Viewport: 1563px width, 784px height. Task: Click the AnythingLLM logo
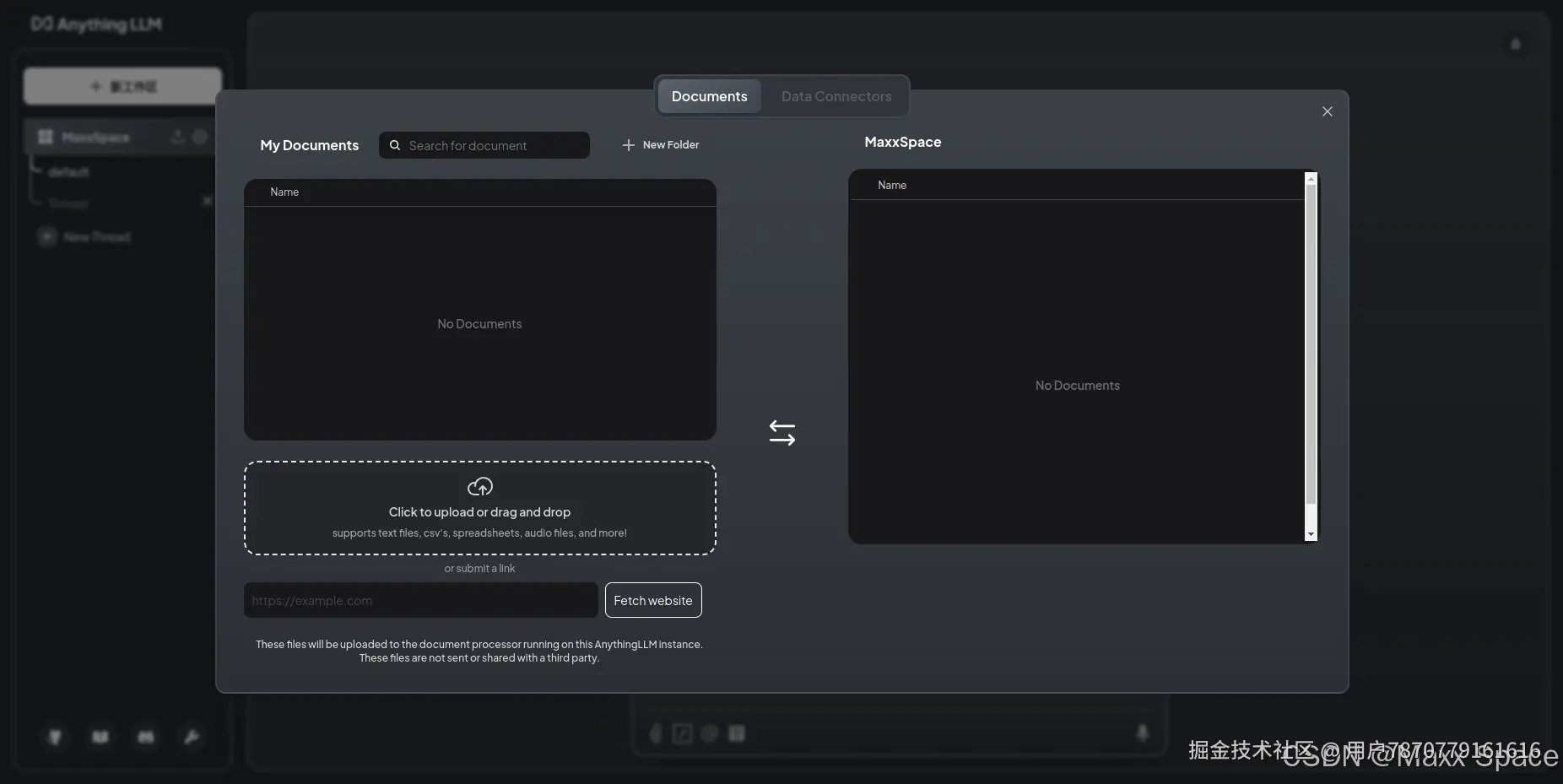[96, 24]
